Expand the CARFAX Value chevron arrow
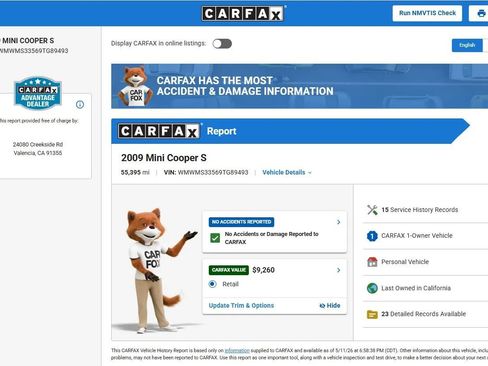488x366 pixels. point(338,270)
